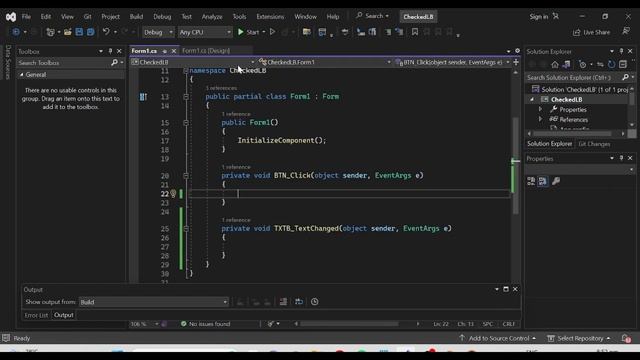The width and height of the screenshot is (640, 360).
Task: Click the Undo arrow icon
Action: [x=106, y=32]
